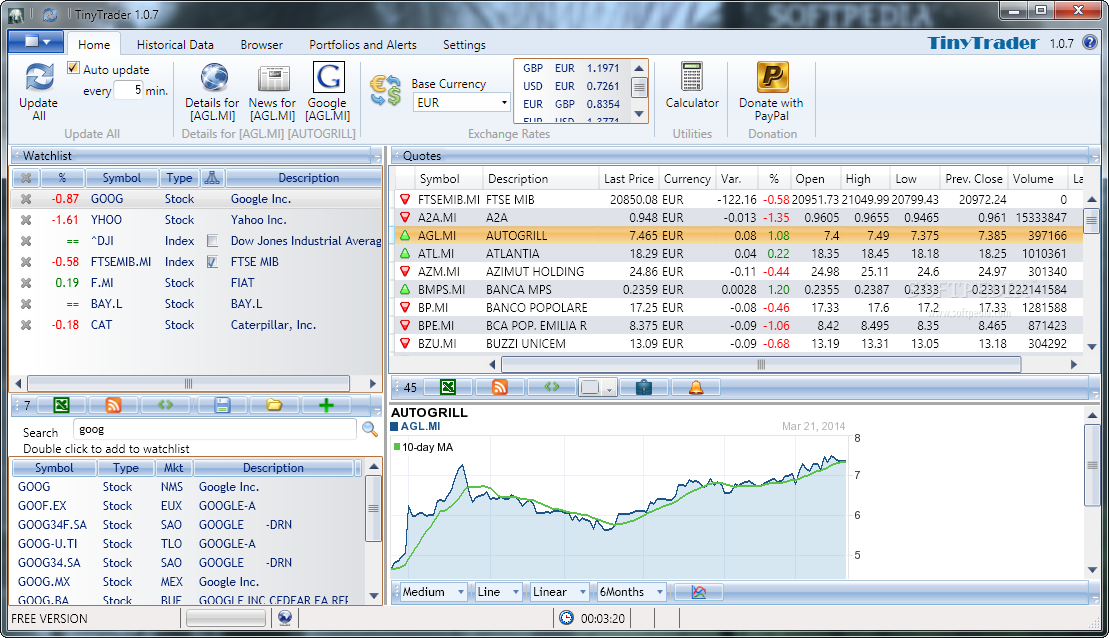Save the watchlist with floppy icon
1109x638 pixels.
pos(222,405)
